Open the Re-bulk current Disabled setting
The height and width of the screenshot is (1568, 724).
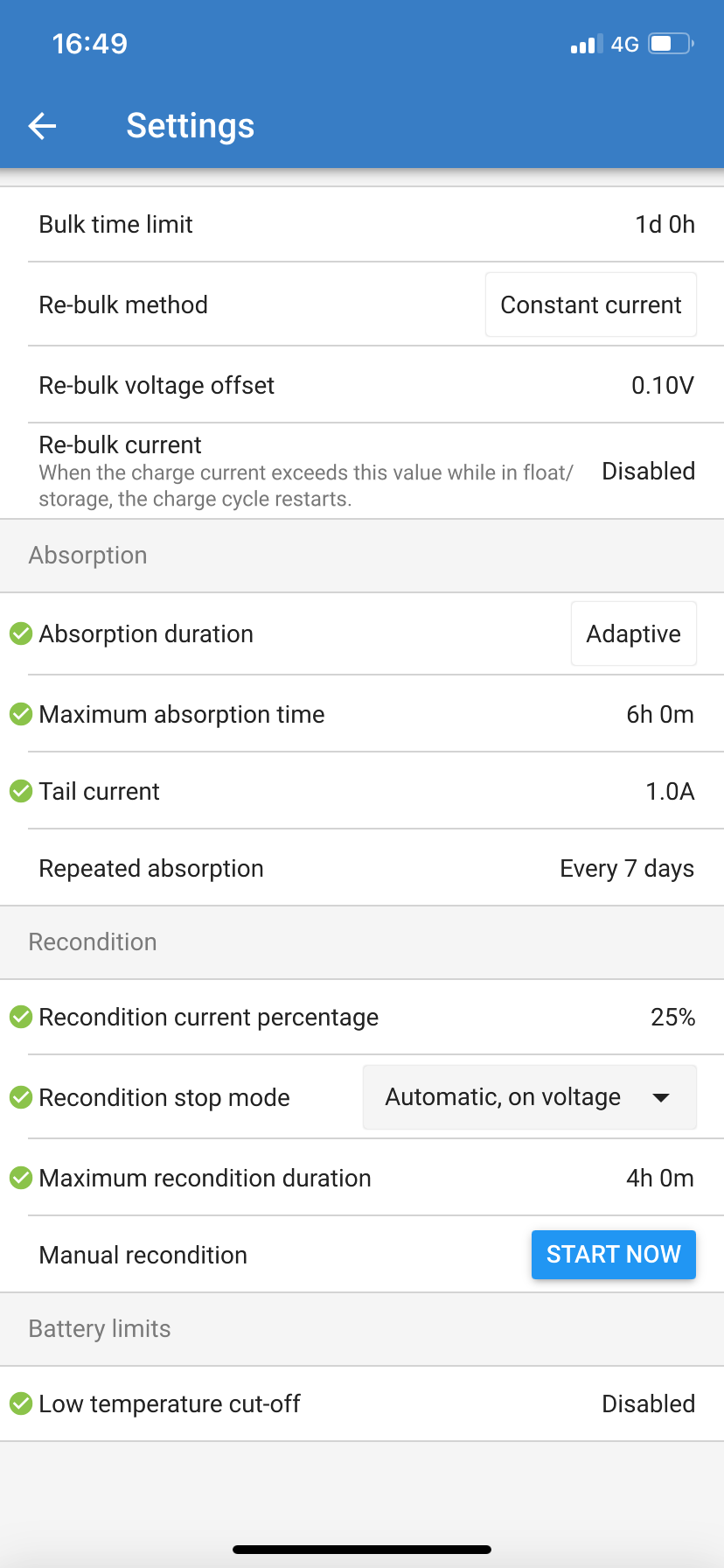[x=648, y=472]
